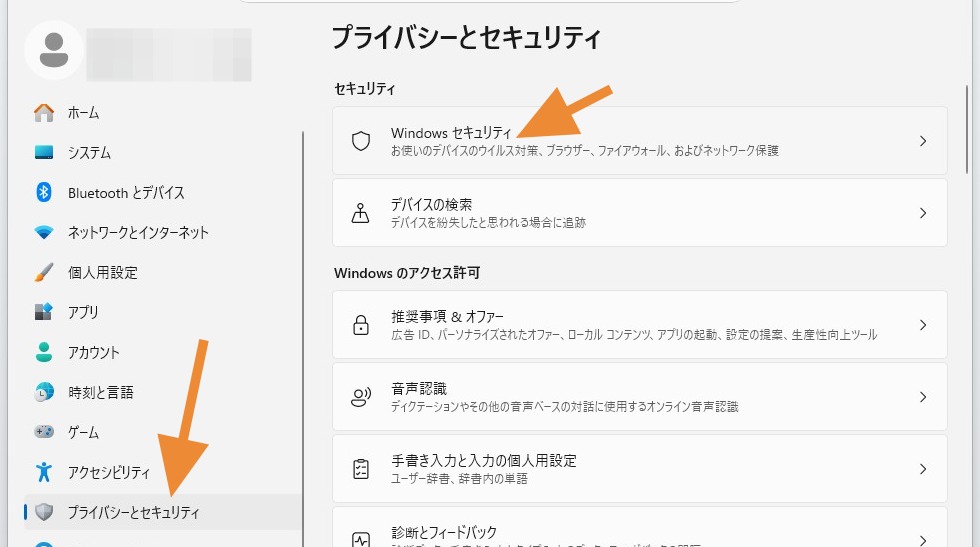The image size is (980, 547).
Task: Open アカウント settings page
Action: coord(162,352)
